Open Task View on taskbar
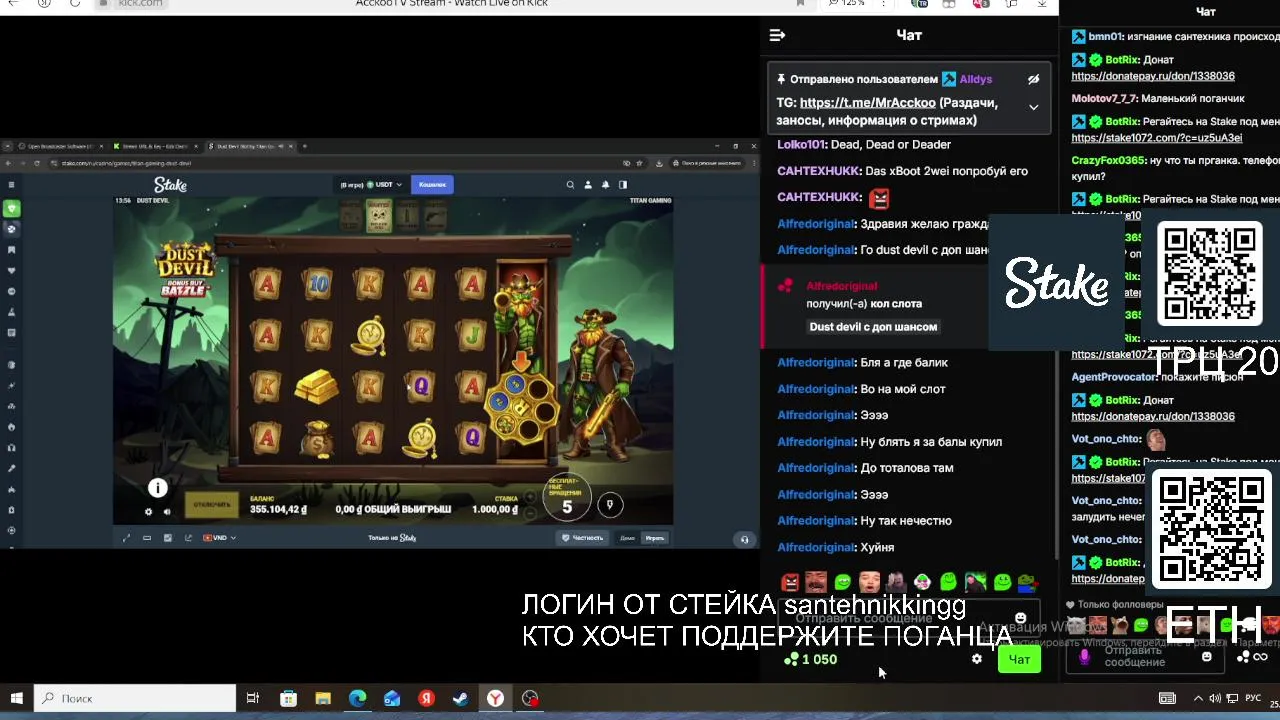Image resolution: width=1280 pixels, height=720 pixels. pos(253,698)
